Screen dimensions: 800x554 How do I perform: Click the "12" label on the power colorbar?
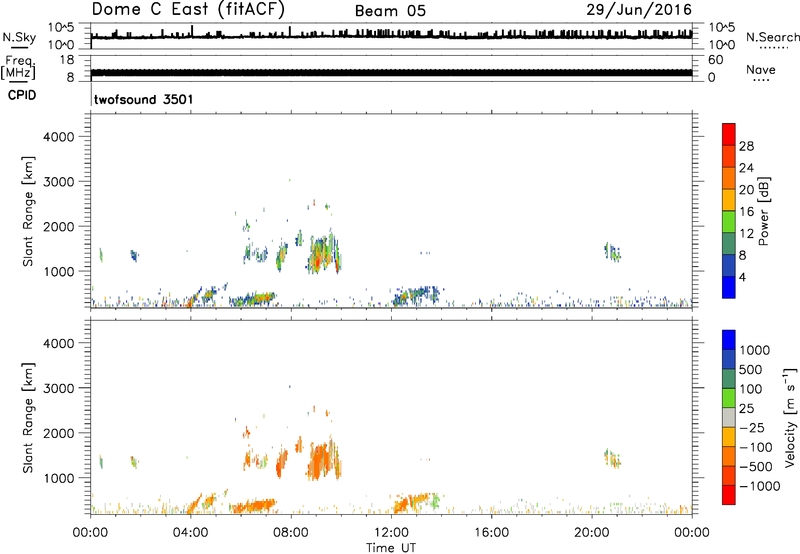746,234
